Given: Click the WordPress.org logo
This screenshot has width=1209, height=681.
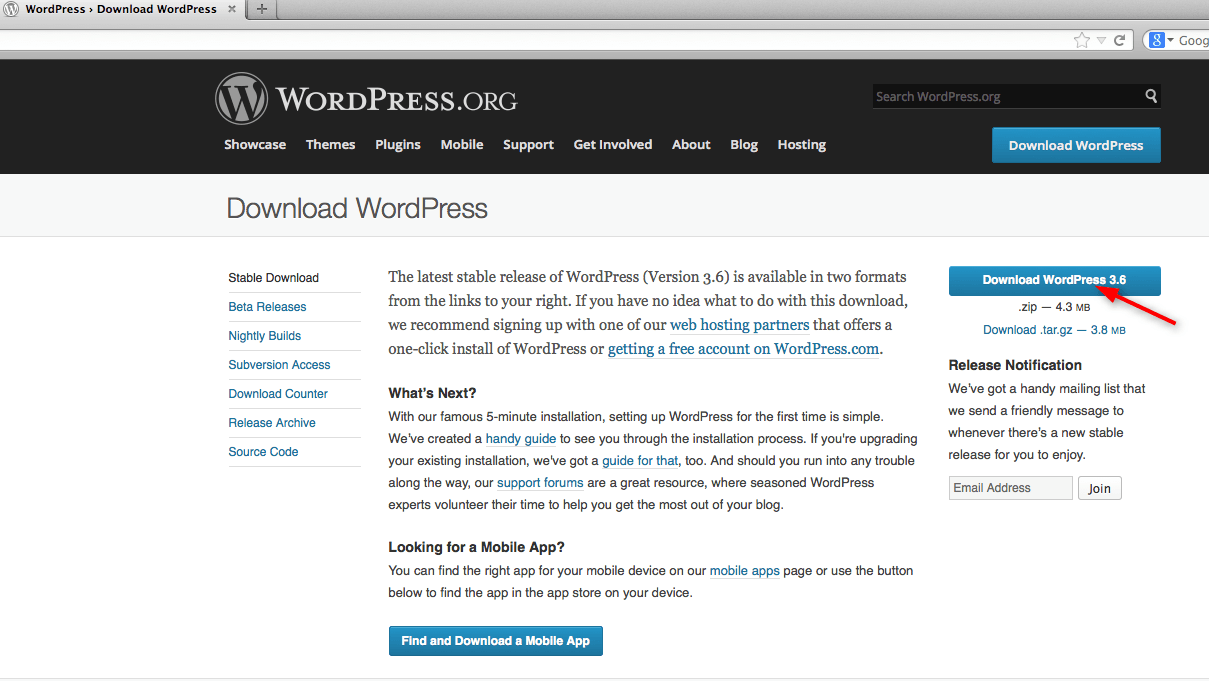Looking at the screenshot, I should 366,99.
